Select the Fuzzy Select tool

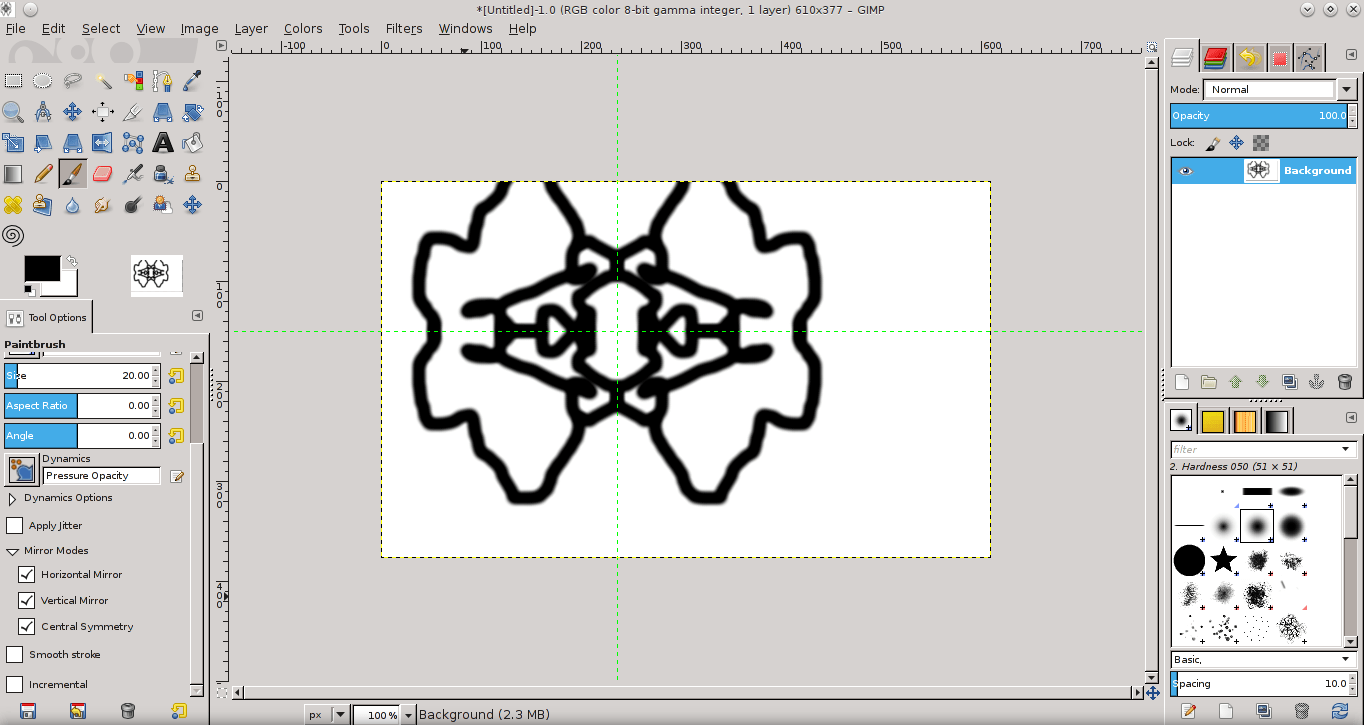(103, 81)
